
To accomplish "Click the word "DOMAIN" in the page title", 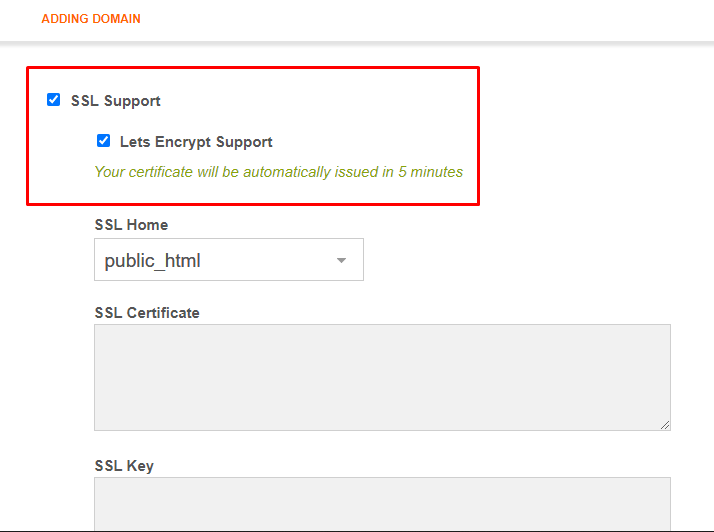I will coord(116,19).
